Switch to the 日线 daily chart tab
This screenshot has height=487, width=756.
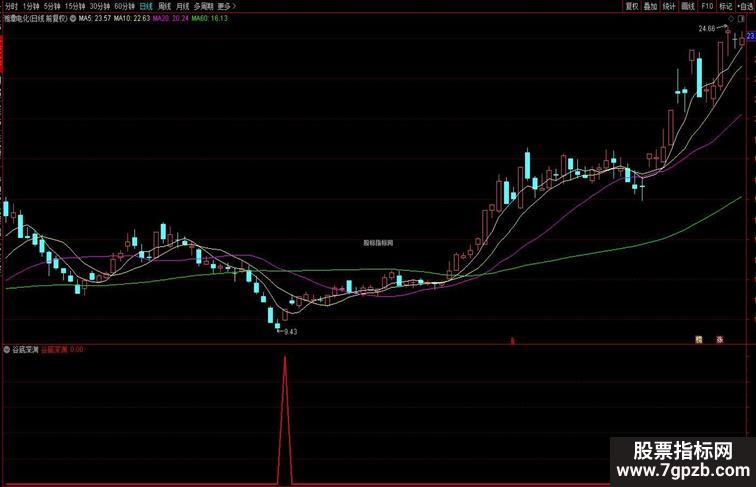pyautogui.click(x=146, y=6)
